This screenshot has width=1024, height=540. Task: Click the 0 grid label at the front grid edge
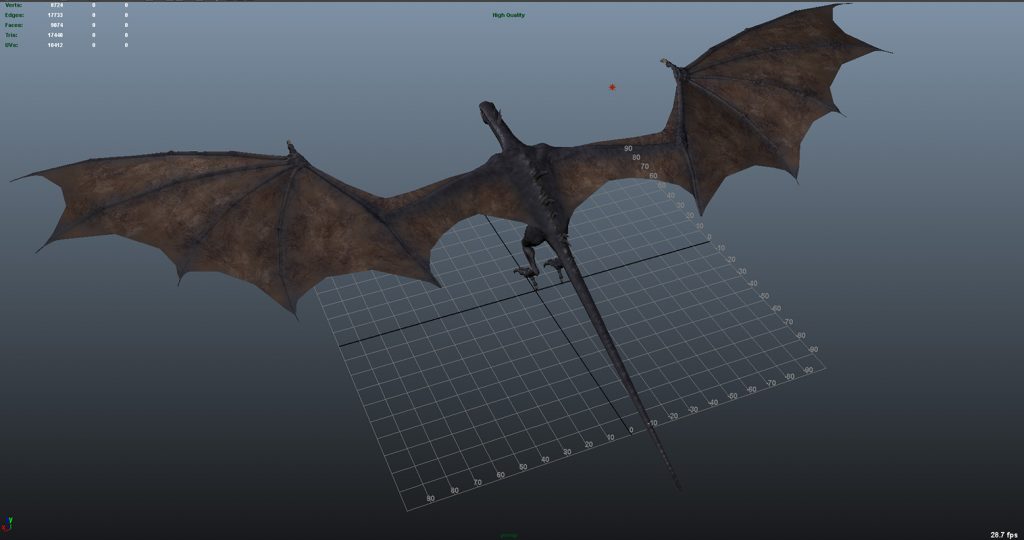point(629,430)
